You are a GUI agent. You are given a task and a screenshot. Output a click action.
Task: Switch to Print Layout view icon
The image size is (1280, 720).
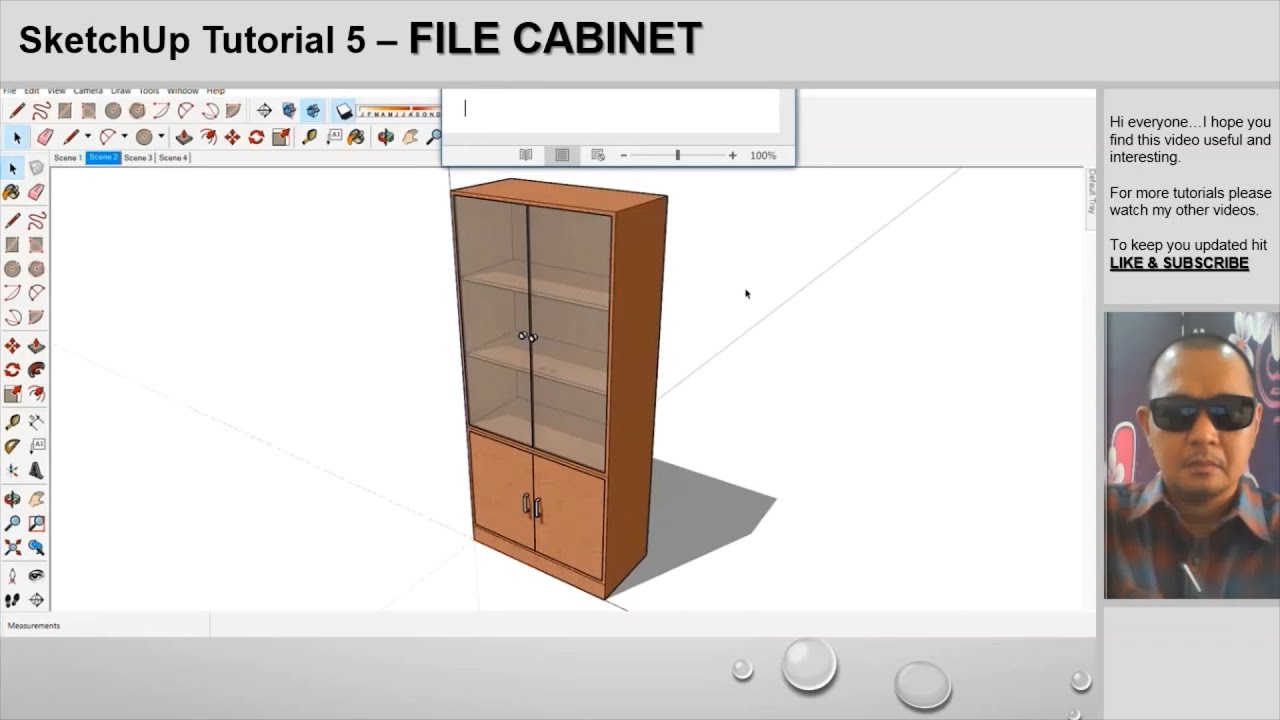pyautogui.click(x=562, y=155)
